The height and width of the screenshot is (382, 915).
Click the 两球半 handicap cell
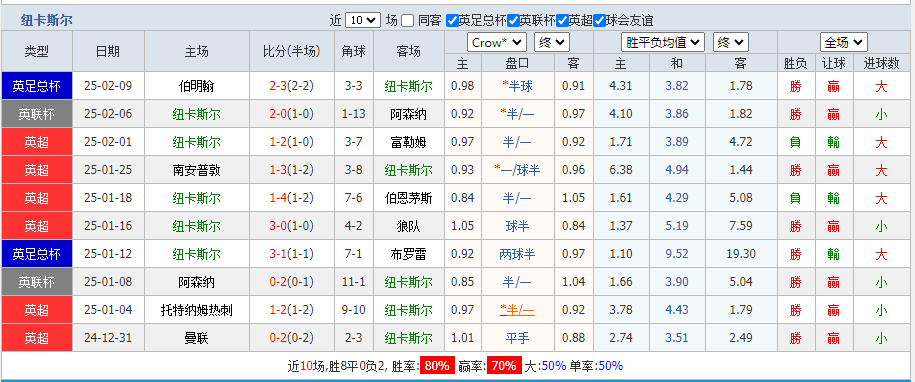coord(517,254)
